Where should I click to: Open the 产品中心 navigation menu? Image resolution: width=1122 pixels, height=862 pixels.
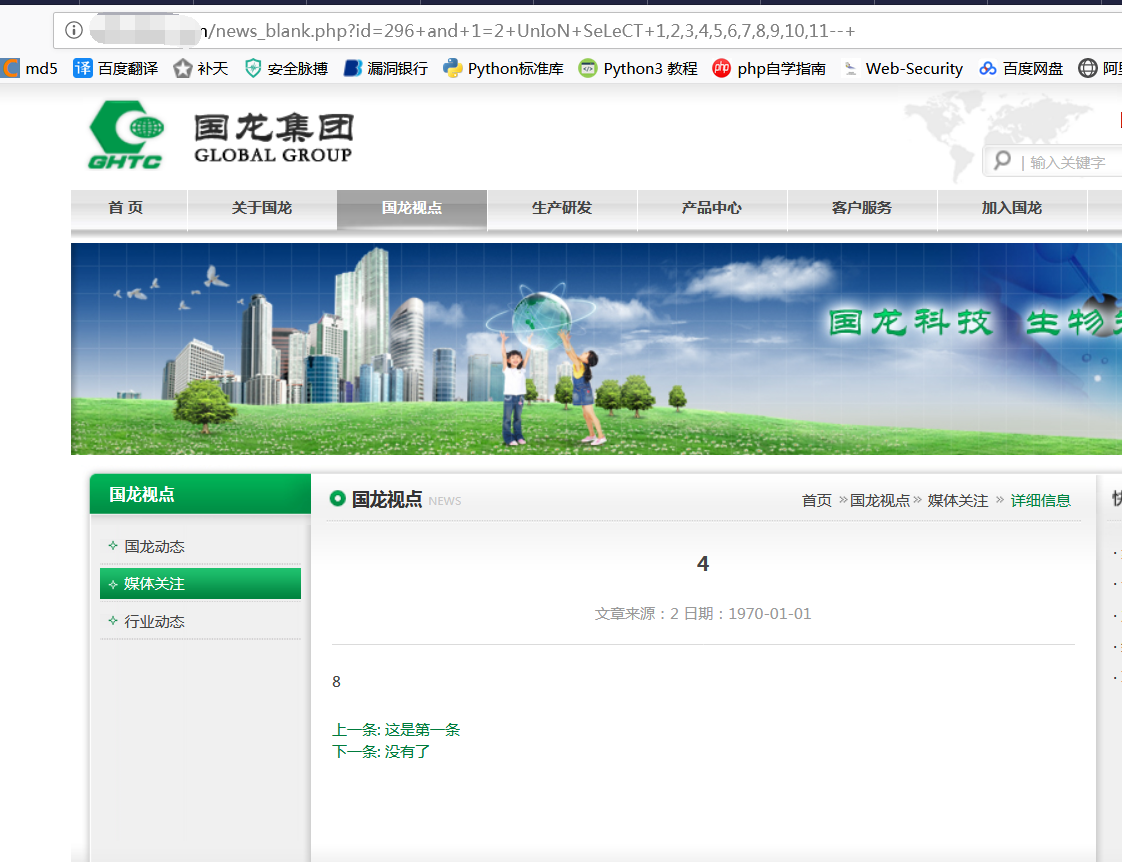click(712, 208)
